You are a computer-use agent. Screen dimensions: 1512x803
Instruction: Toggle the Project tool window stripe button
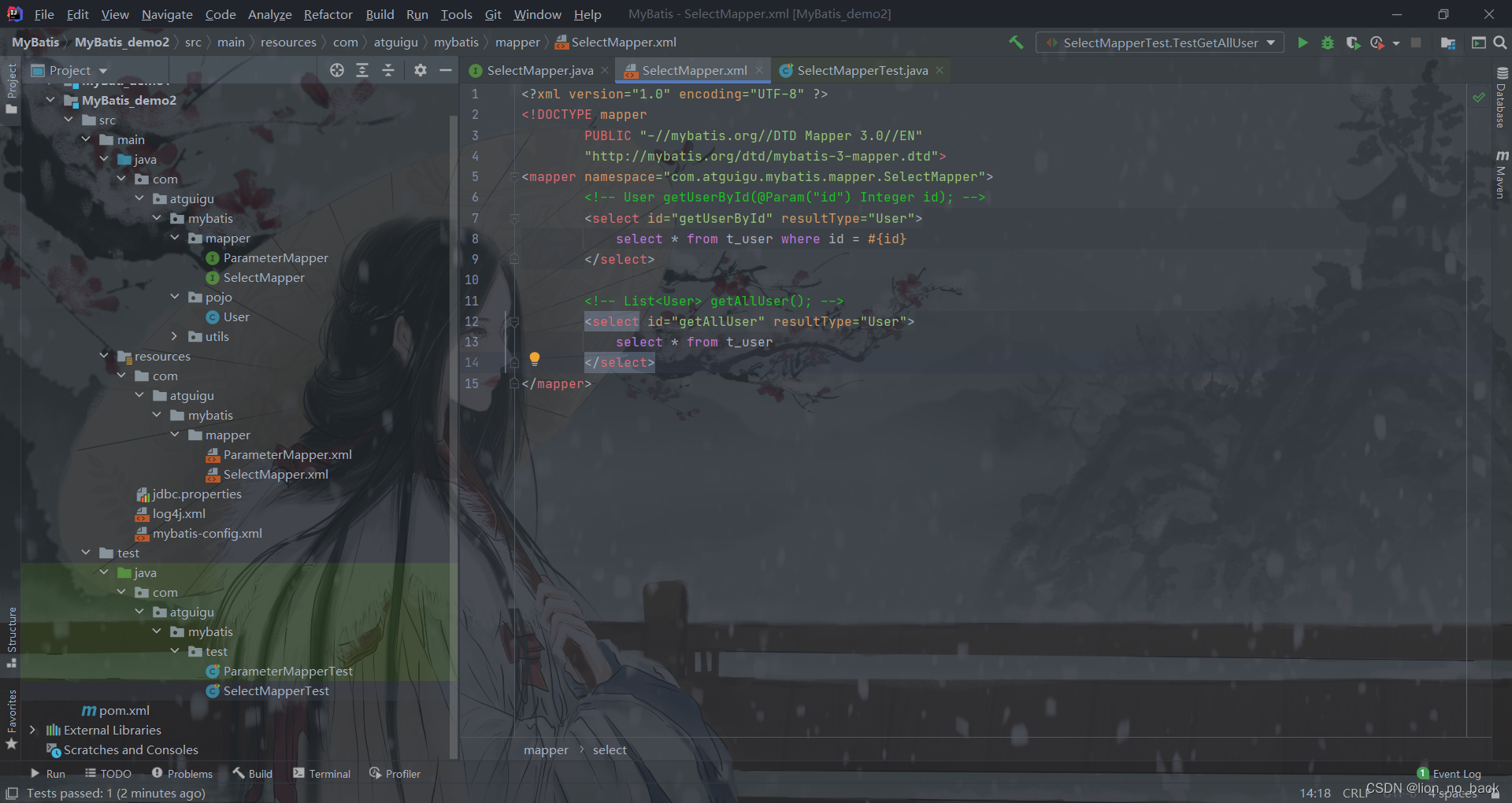[12, 88]
